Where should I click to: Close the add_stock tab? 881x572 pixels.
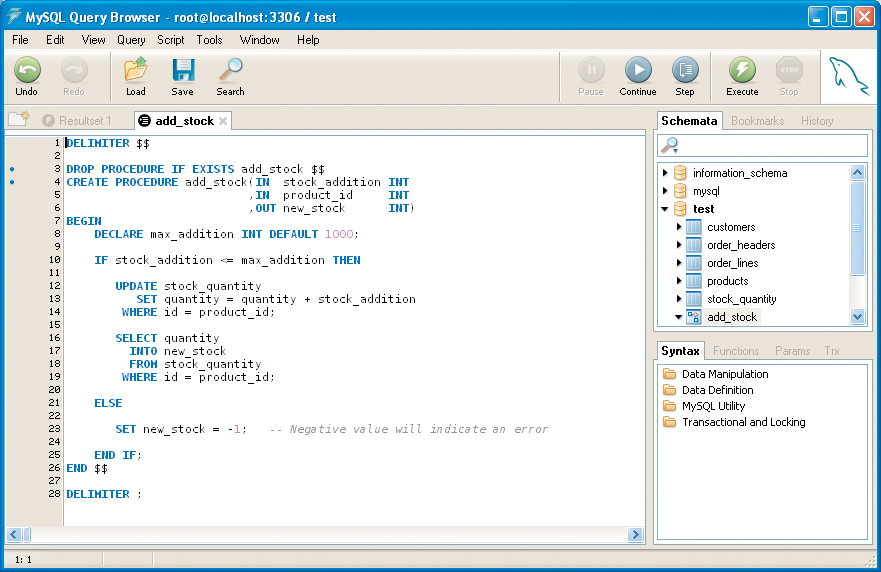[x=222, y=121]
